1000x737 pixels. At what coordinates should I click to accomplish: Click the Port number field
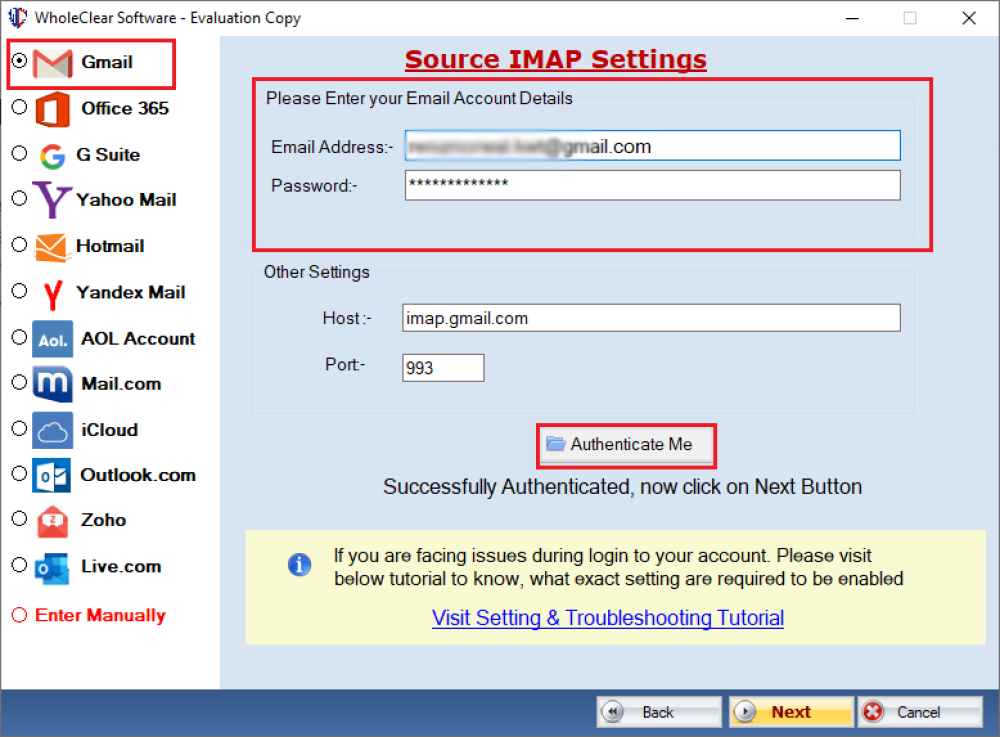[x=443, y=368]
